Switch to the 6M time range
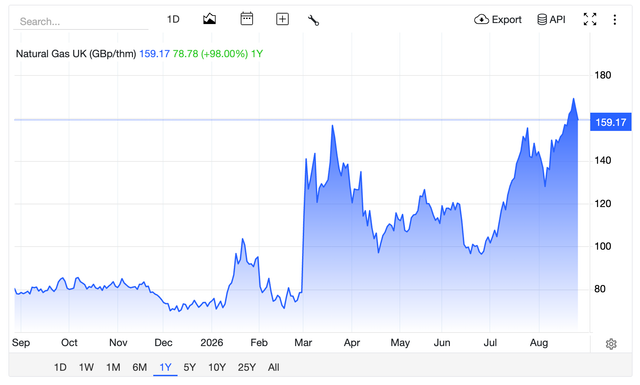 click(140, 367)
